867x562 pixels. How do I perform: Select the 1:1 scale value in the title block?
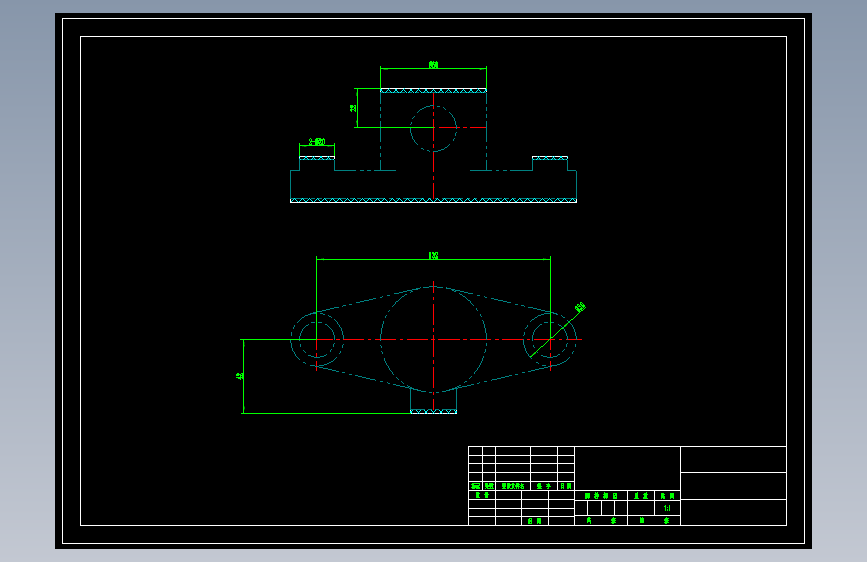pos(667,508)
